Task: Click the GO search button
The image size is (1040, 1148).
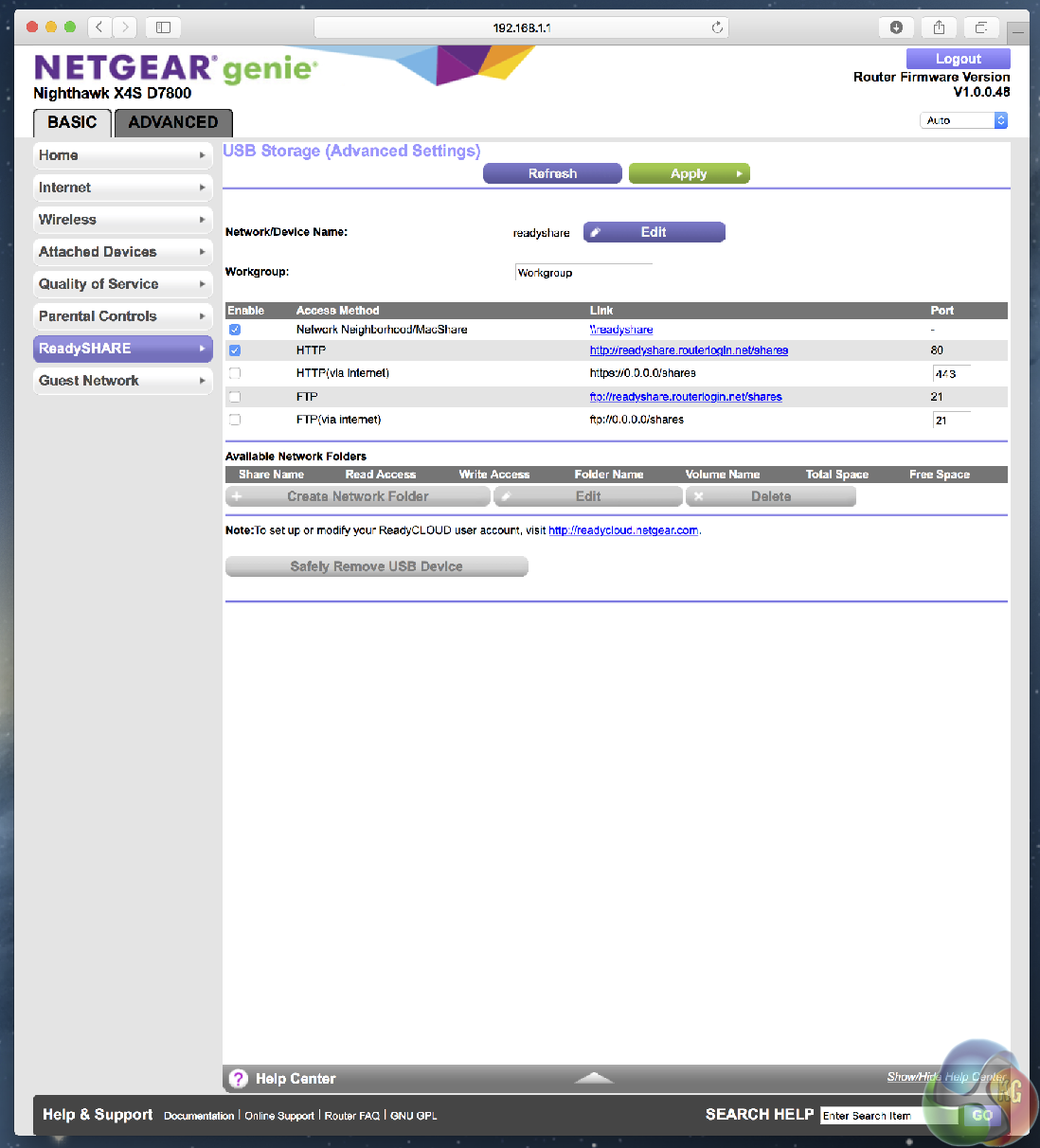Action: (x=982, y=1116)
